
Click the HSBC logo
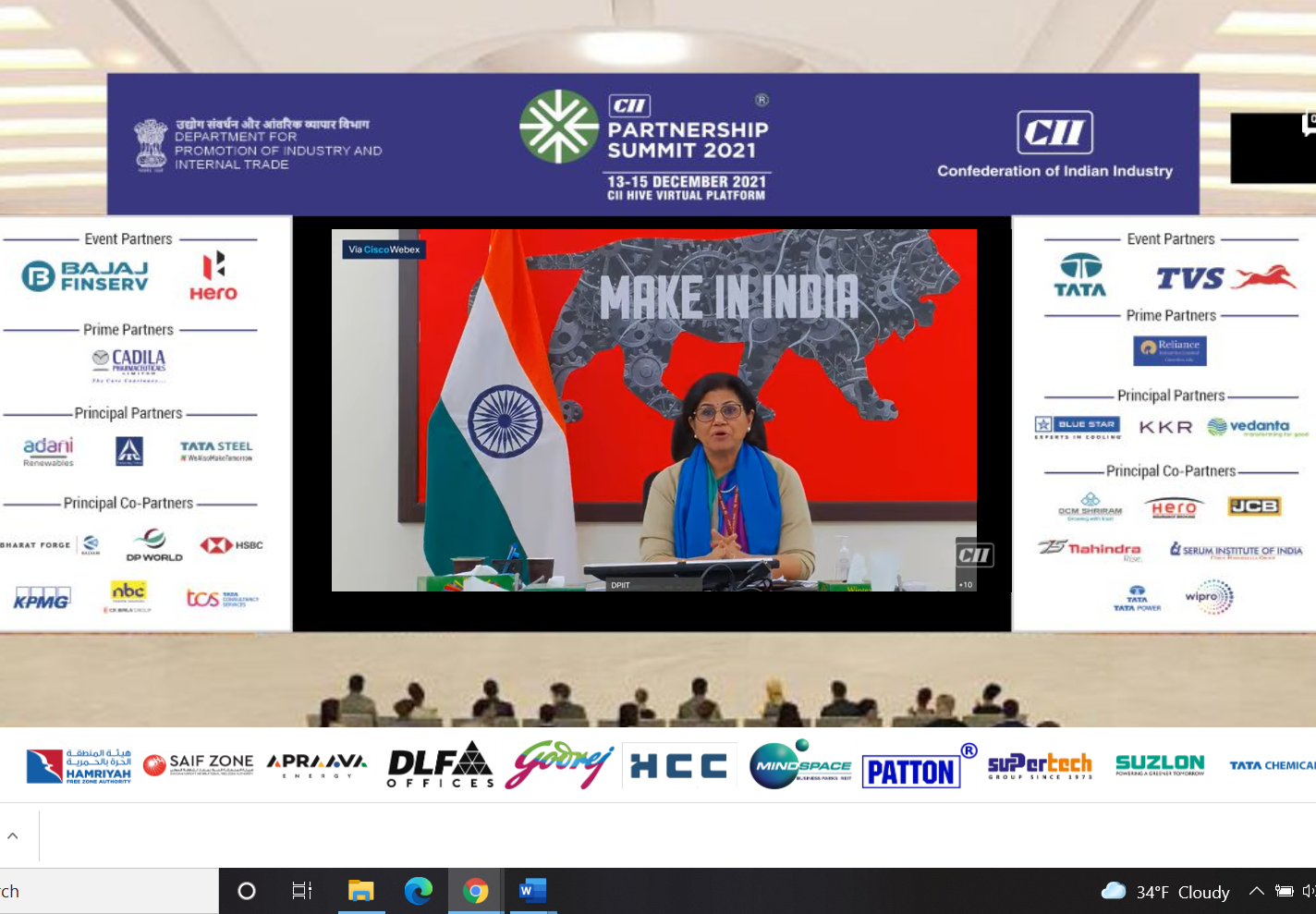pos(231,545)
